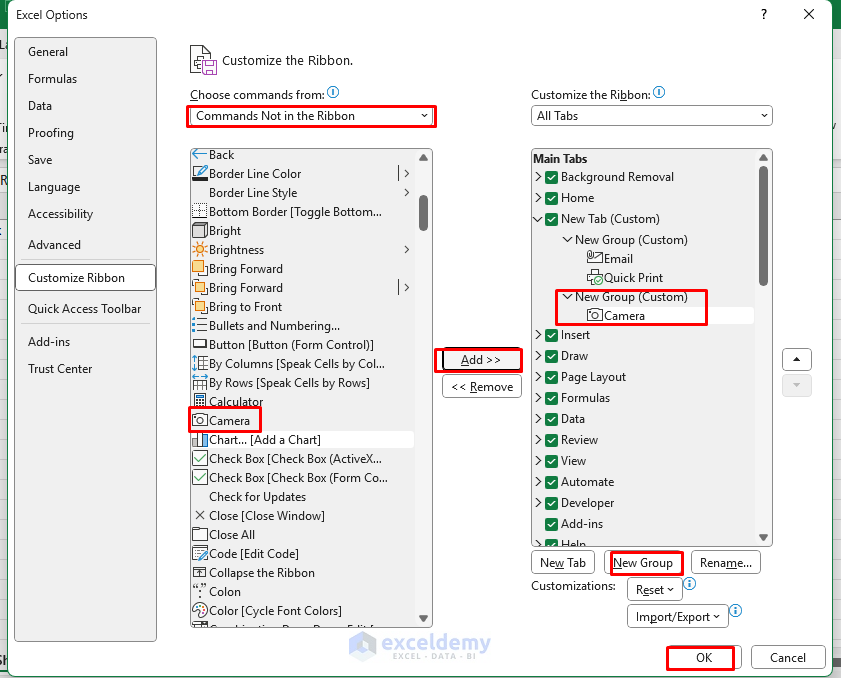841x678 pixels.
Task: Select the Cycle Font Colors palette icon
Action: point(200,610)
